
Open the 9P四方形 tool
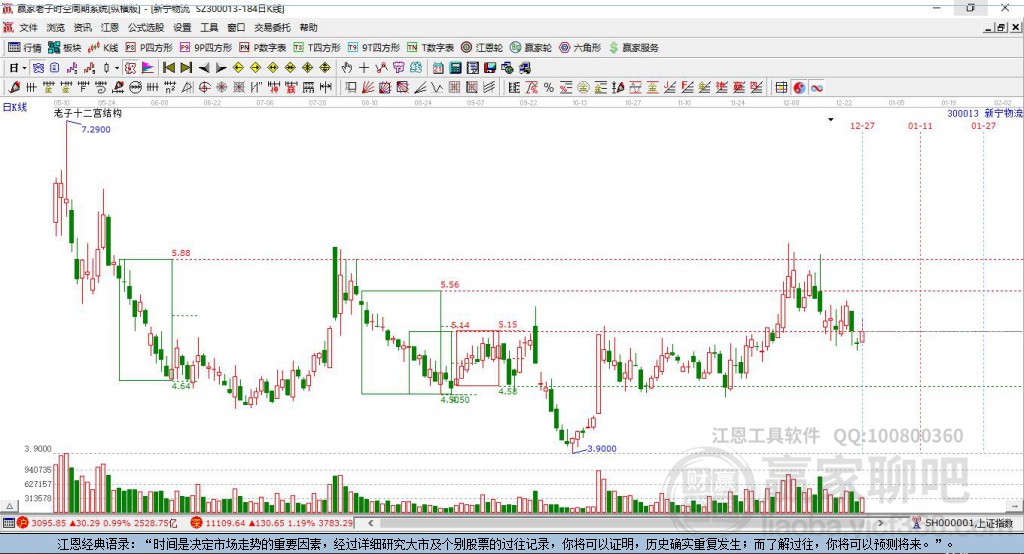pyautogui.click(x=206, y=48)
